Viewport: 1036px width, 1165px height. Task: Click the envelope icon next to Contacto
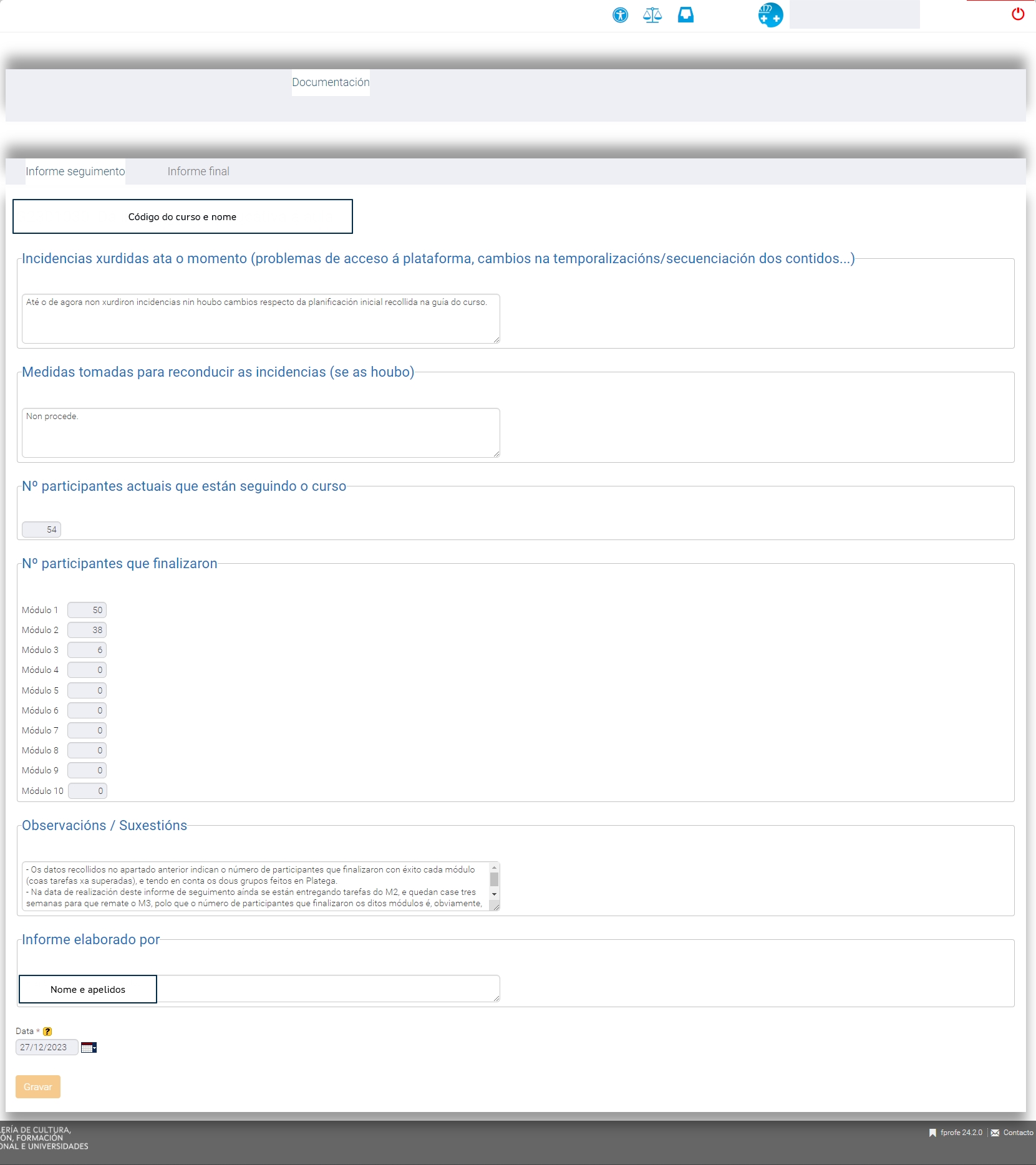click(x=995, y=1133)
